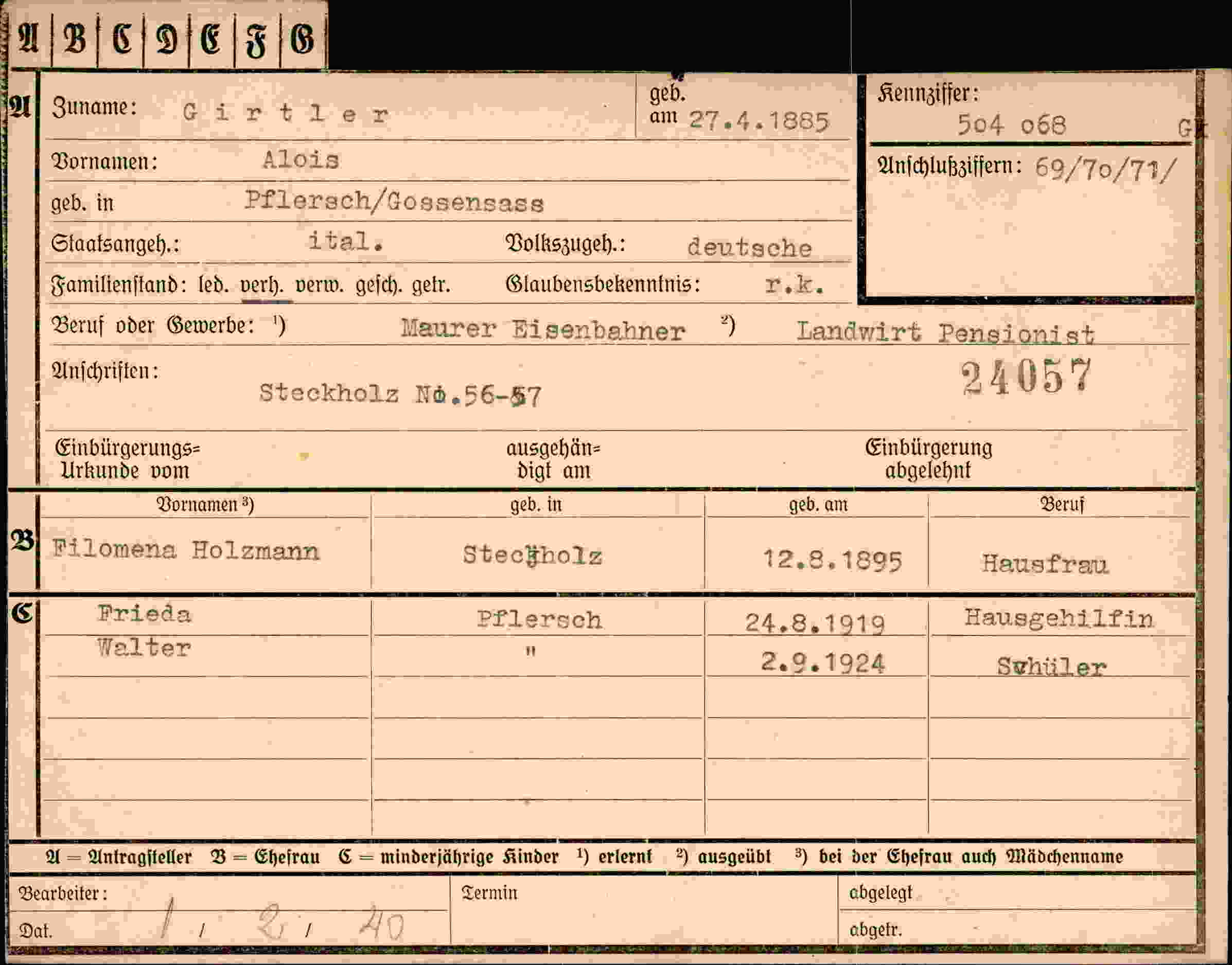The height and width of the screenshot is (965, 1232).
Task: Click the birth date '27.4.1885'
Action: pos(759,121)
